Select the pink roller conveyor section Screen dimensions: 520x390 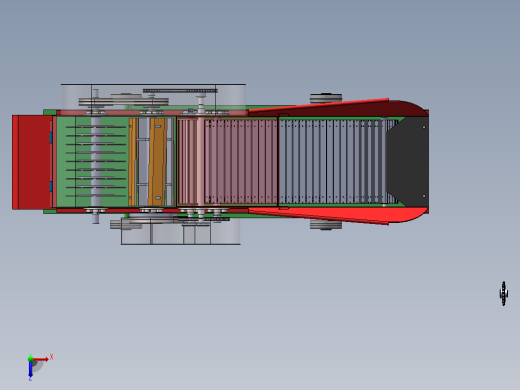coord(228,162)
